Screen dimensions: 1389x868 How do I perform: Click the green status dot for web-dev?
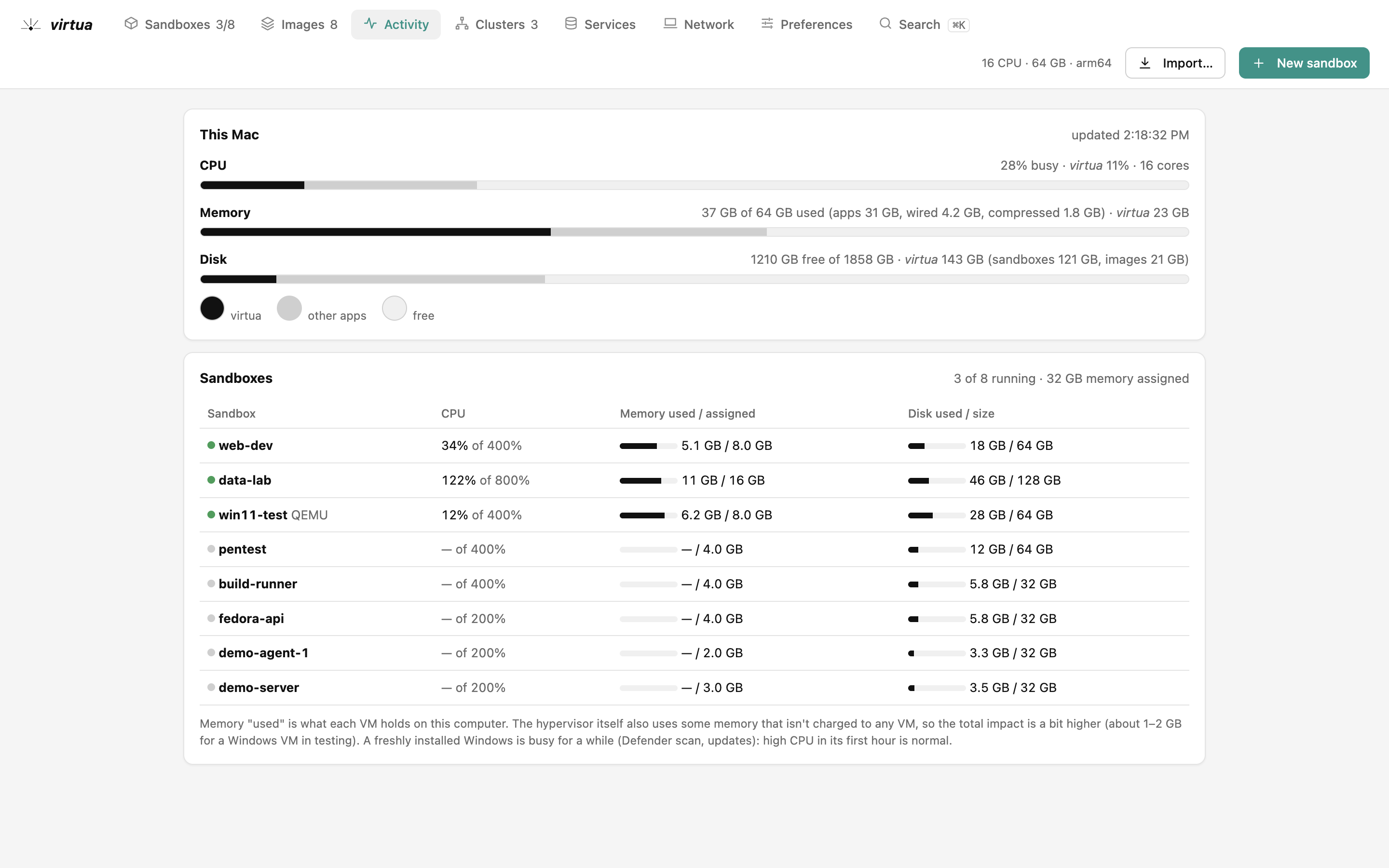(x=211, y=445)
